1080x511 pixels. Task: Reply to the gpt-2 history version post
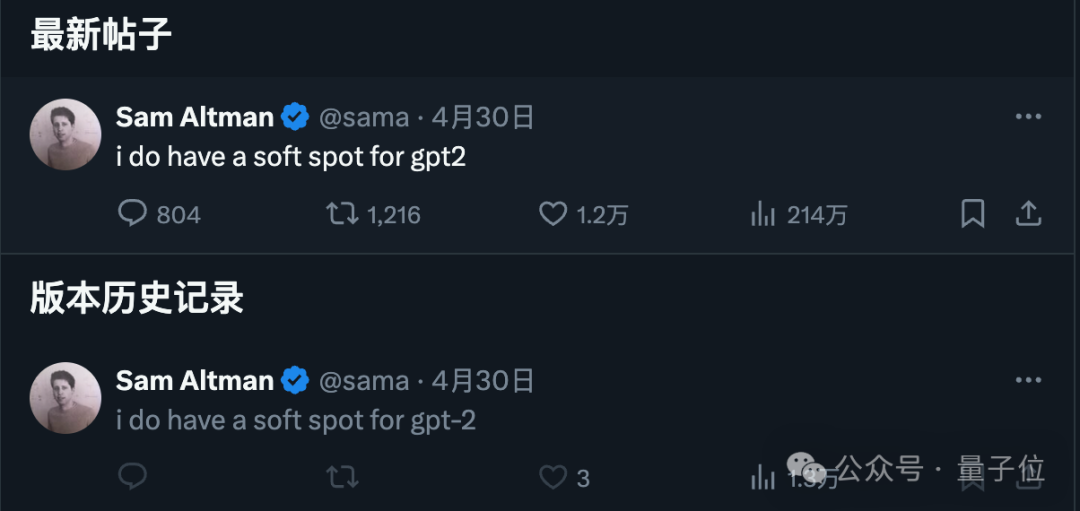click(132, 477)
